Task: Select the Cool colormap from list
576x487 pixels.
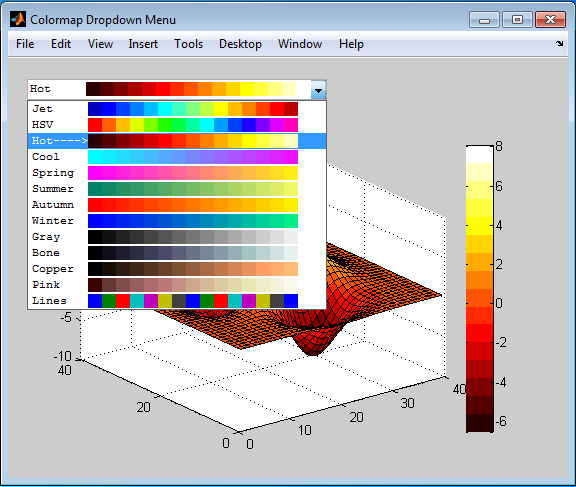Action: click(177, 157)
